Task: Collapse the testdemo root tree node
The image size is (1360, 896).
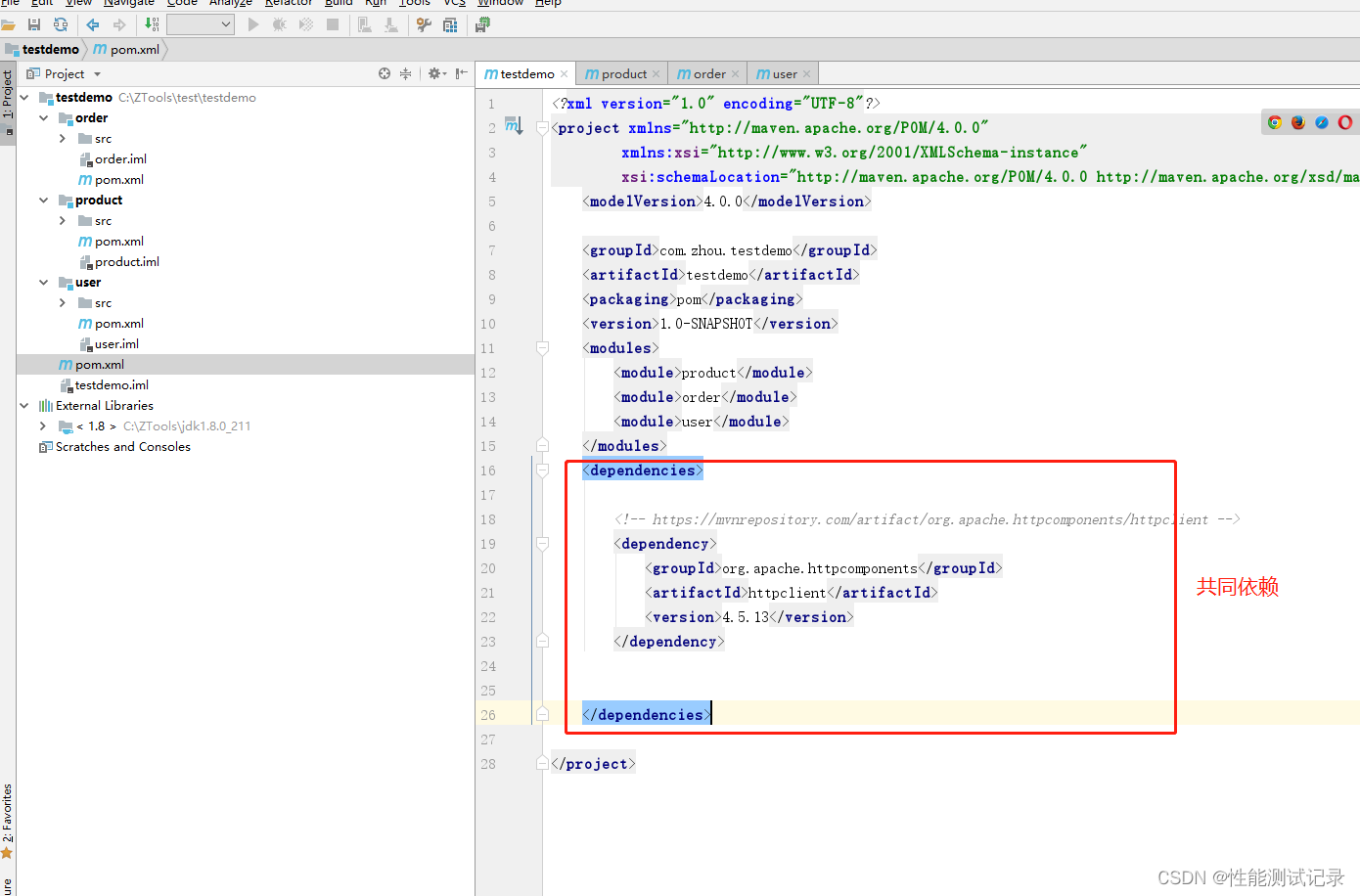Action: (24, 98)
